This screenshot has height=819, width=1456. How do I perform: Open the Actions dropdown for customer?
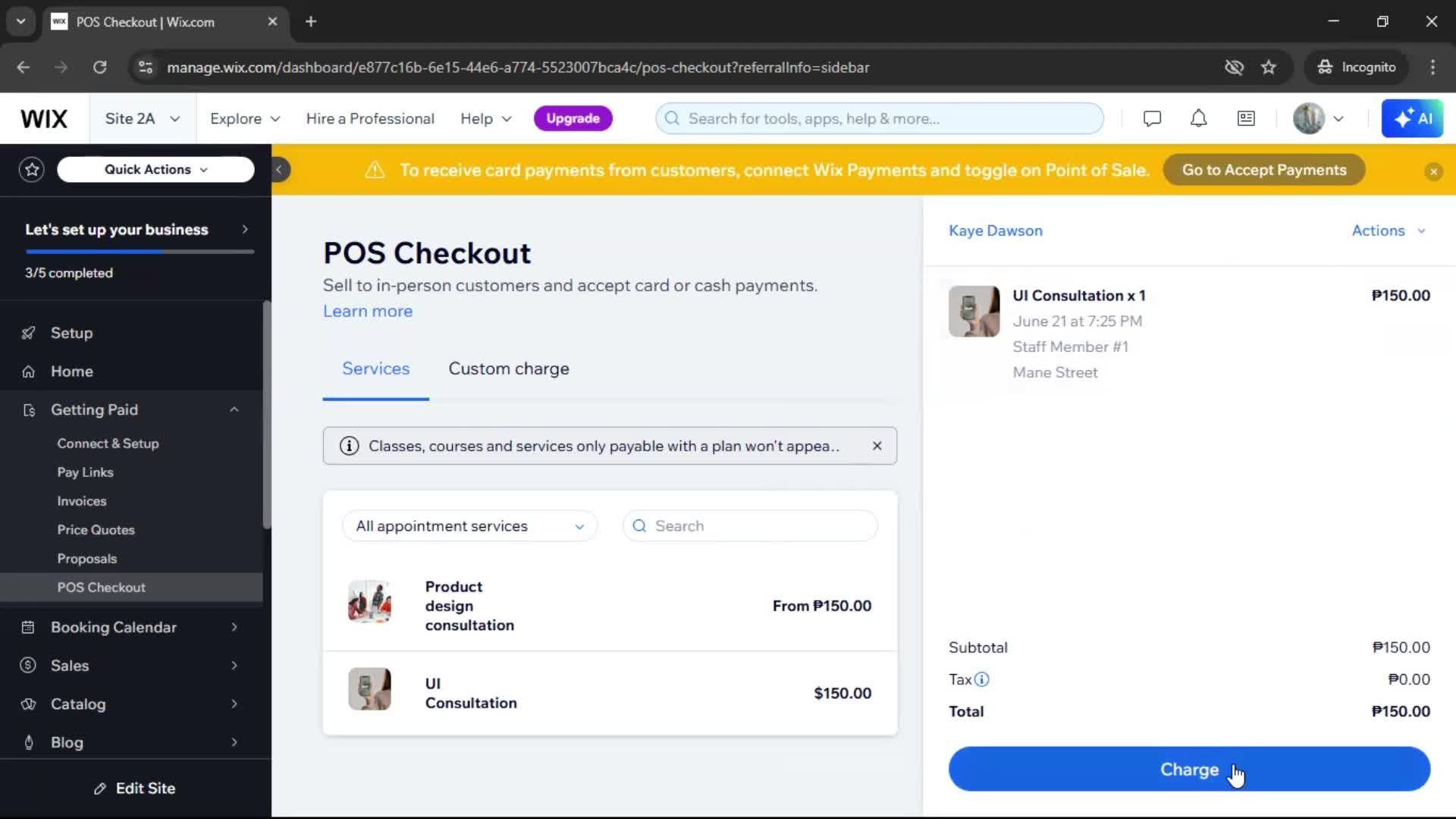(1389, 231)
